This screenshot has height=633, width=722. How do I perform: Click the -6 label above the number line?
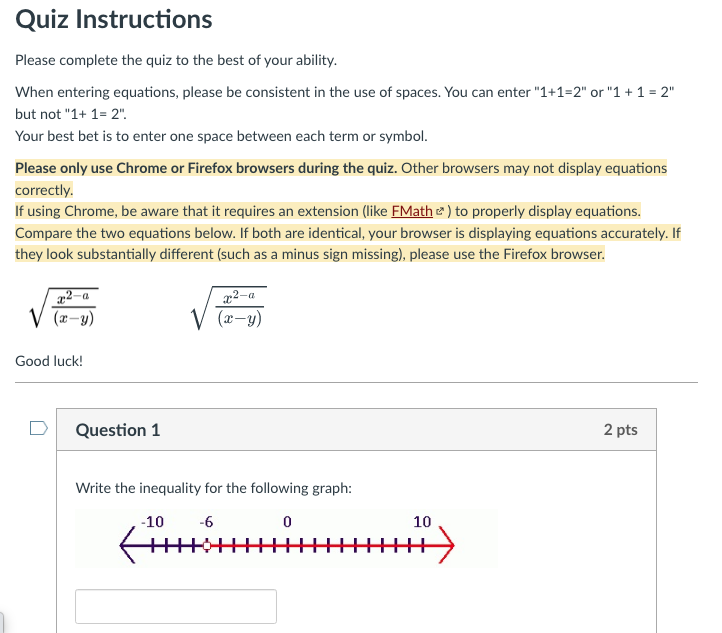[206, 522]
